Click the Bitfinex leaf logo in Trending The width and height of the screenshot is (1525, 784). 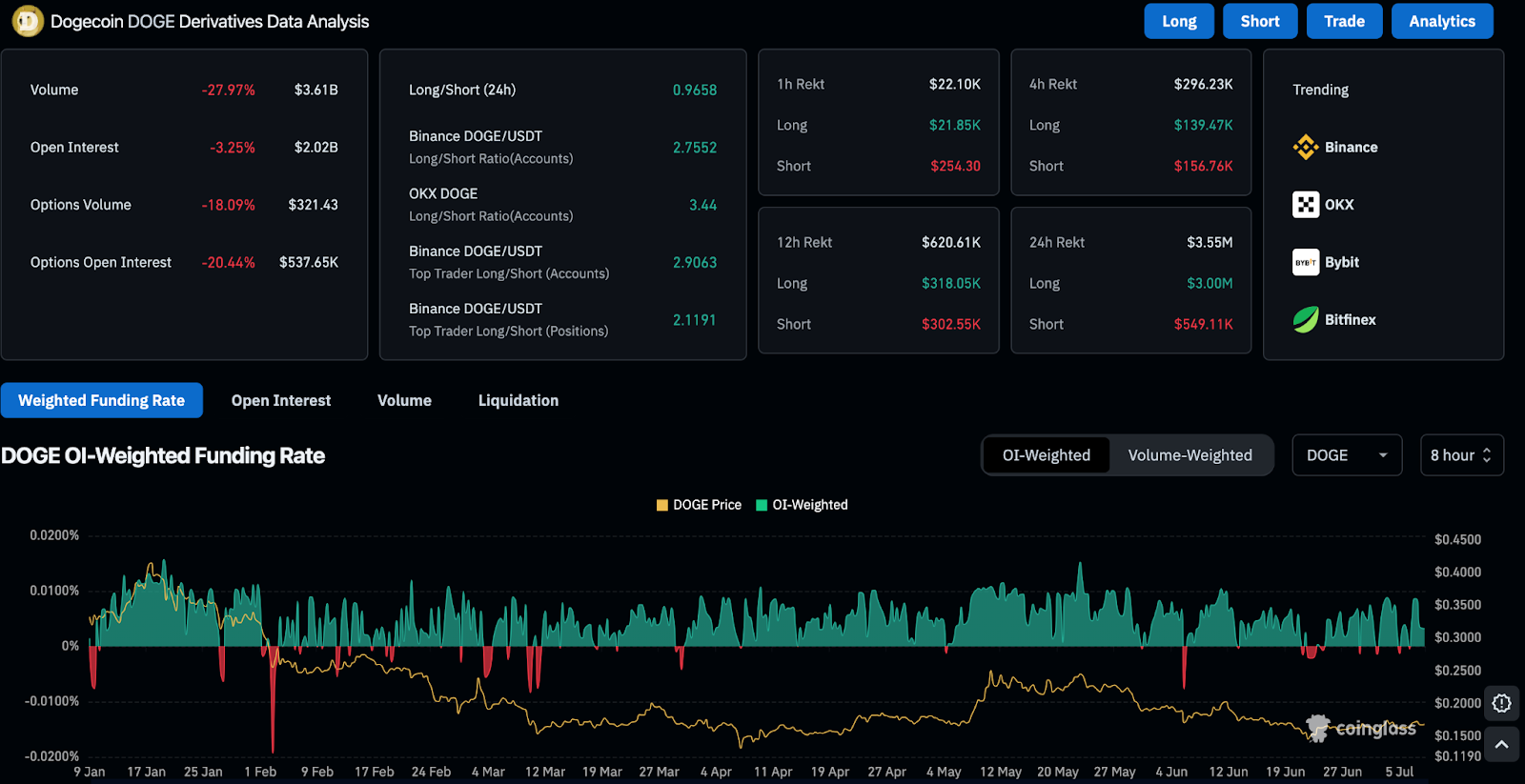point(1306,320)
